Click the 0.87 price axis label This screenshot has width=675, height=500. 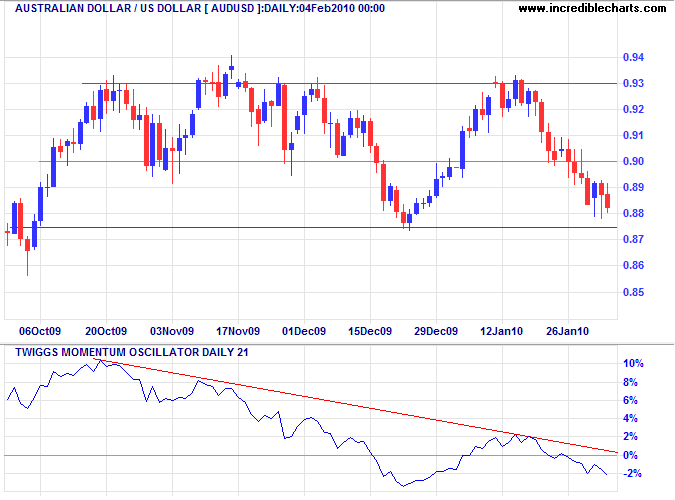pyautogui.click(x=634, y=239)
